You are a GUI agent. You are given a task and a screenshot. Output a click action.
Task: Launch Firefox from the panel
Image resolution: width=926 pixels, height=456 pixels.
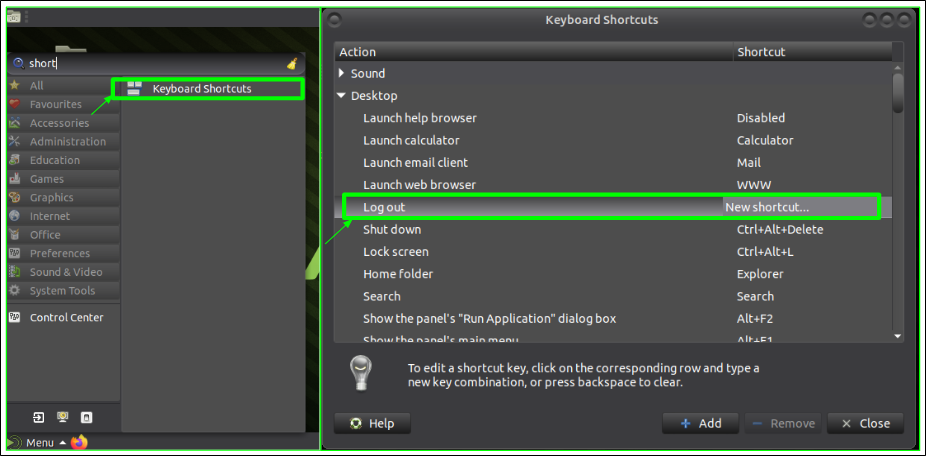click(x=79, y=442)
